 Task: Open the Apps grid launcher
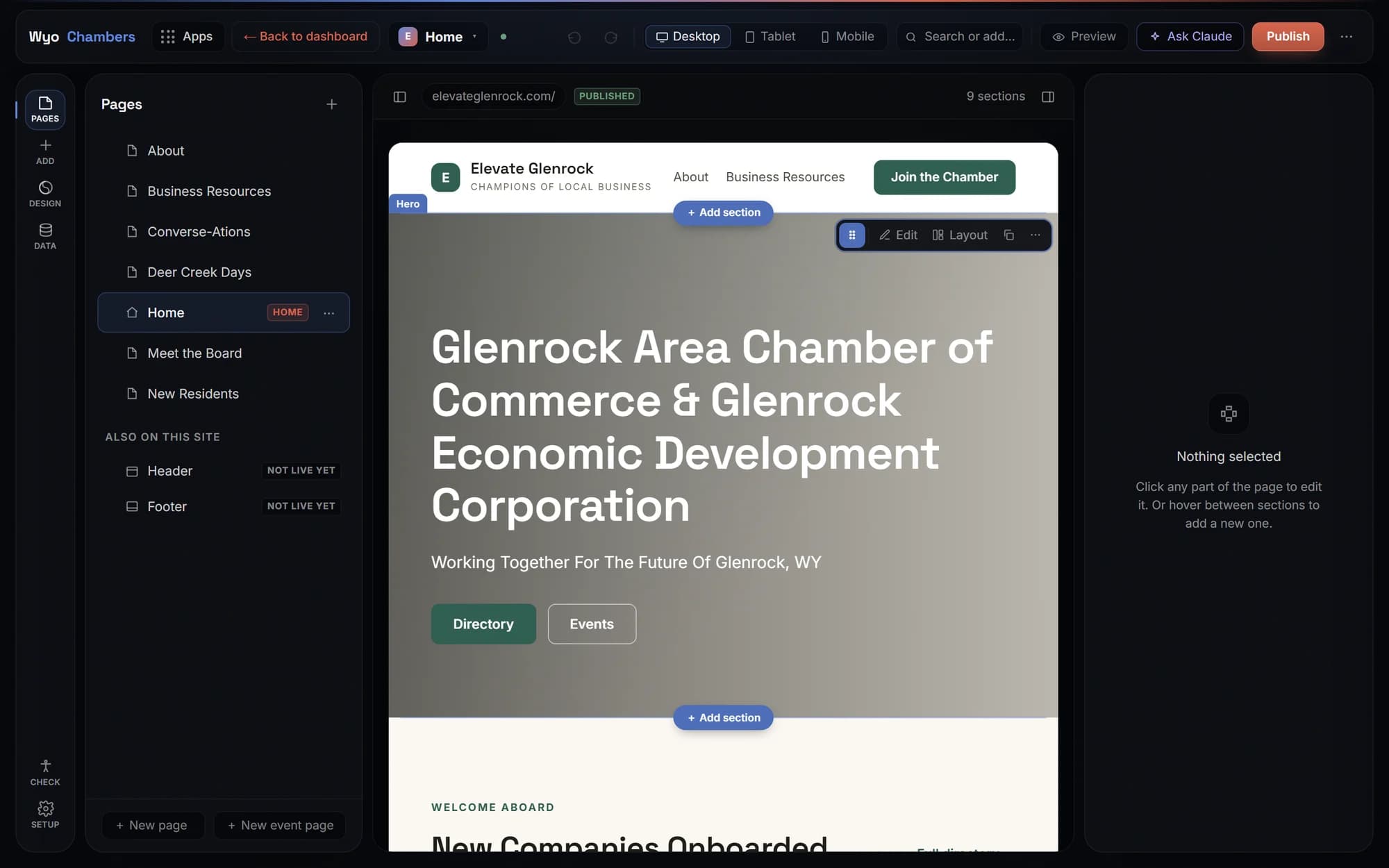[x=188, y=37]
